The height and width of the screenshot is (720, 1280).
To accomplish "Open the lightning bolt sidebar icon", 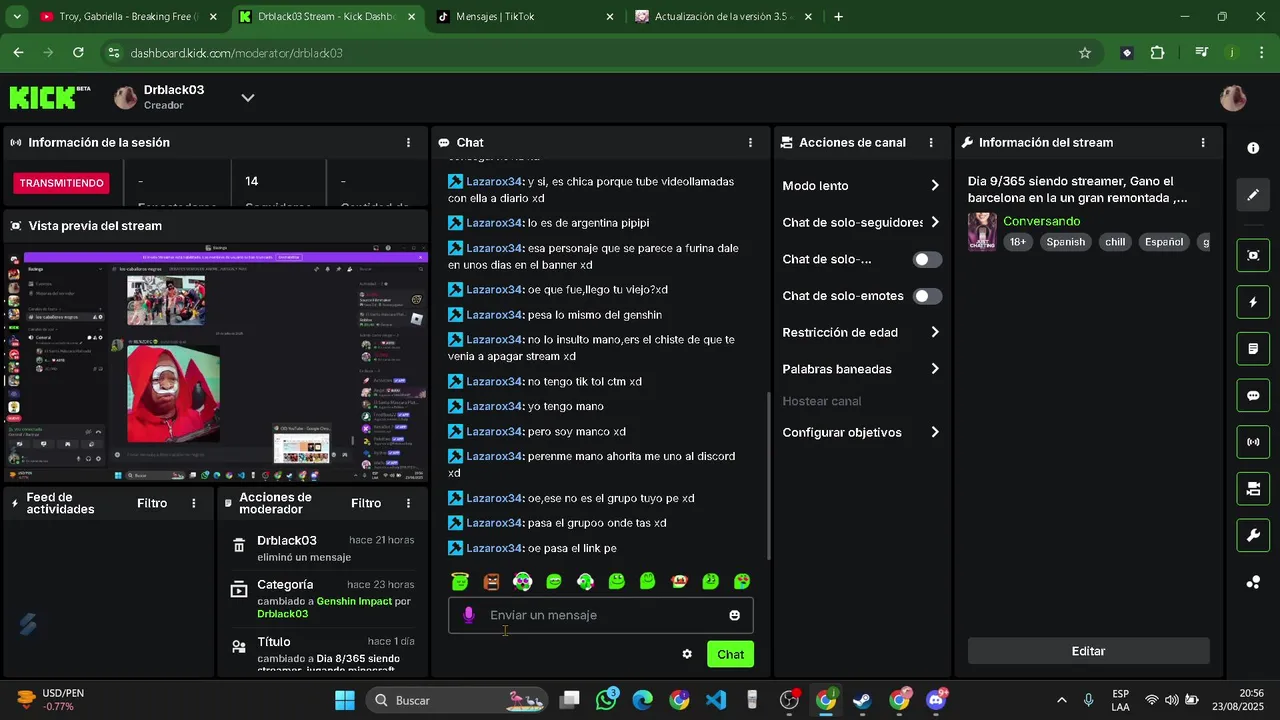I will (x=1253, y=302).
